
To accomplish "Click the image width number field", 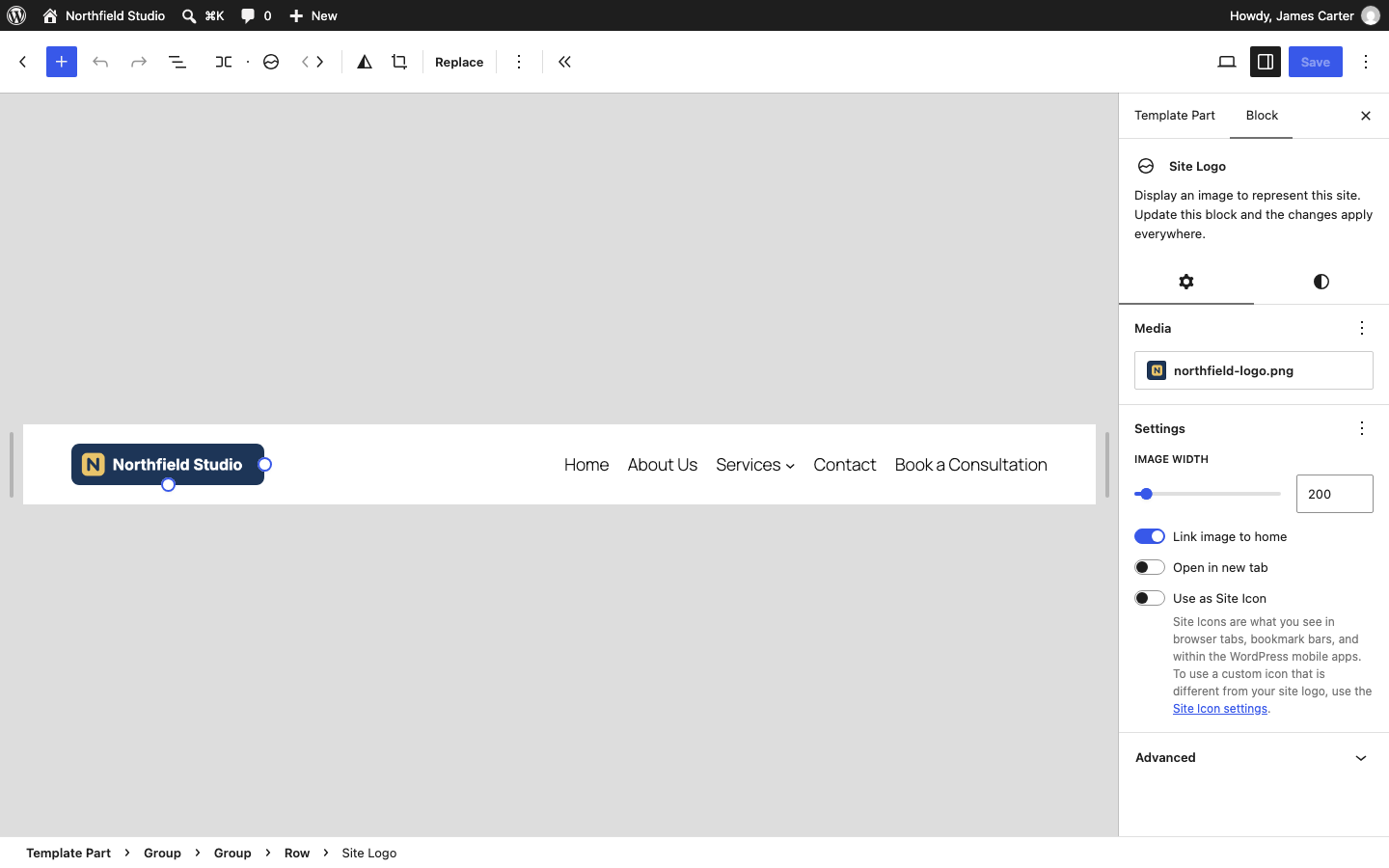I will (1335, 494).
